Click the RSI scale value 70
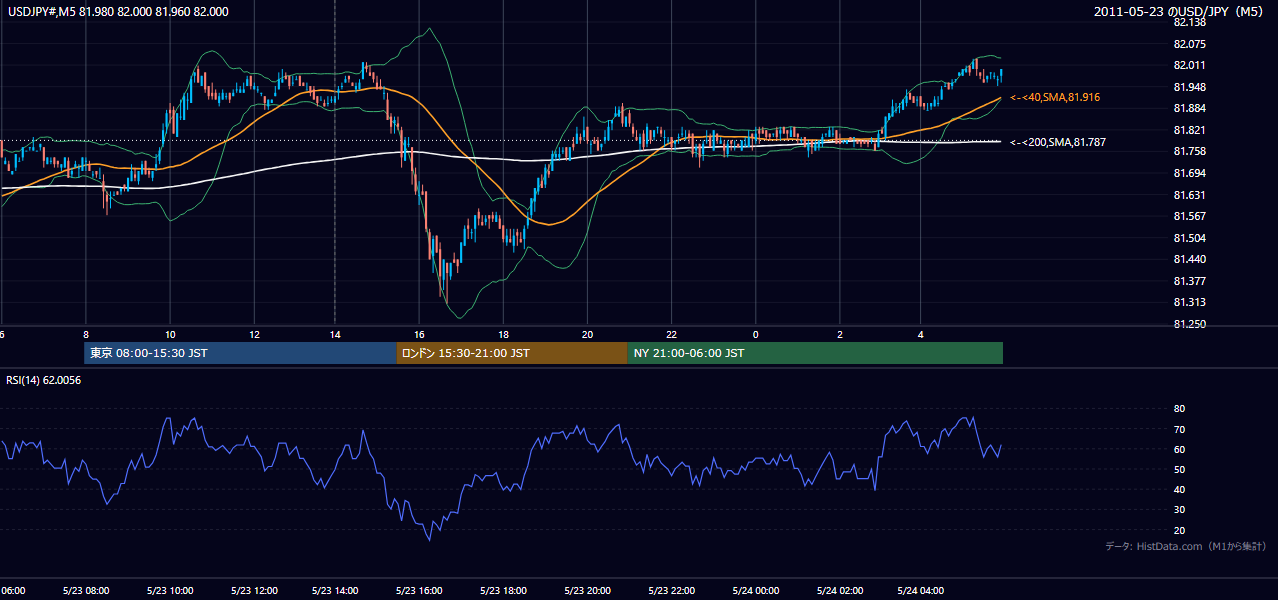 tap(1179, 429)
